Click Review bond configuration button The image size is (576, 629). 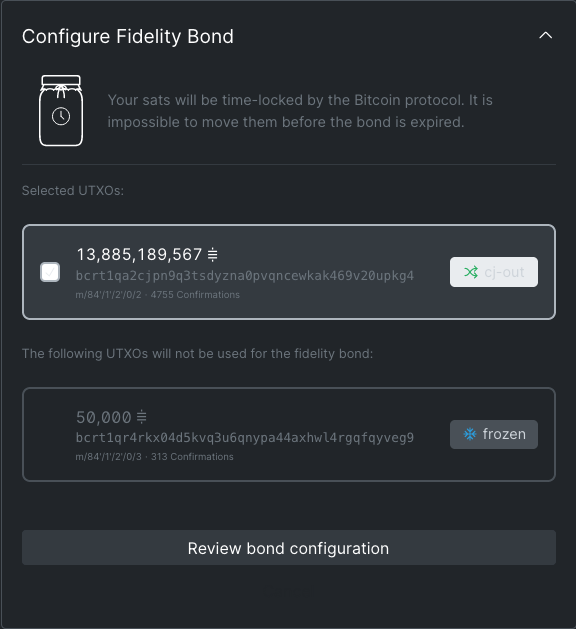click(289, 548)
